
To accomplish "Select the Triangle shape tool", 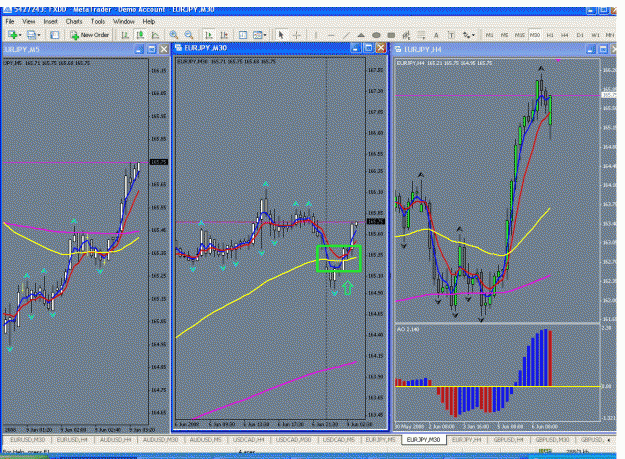I will pyautogui.click(x=361, y=35).
